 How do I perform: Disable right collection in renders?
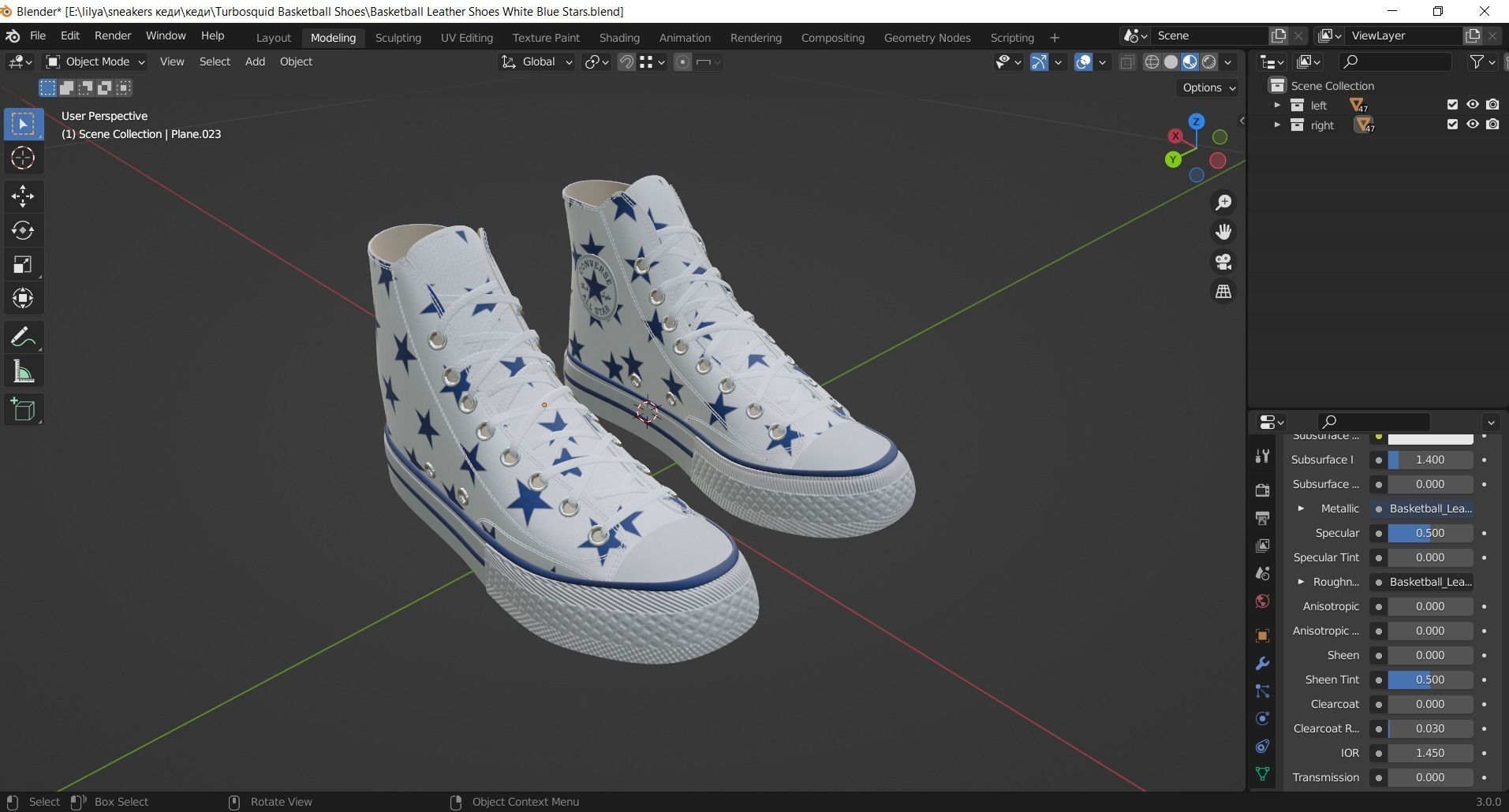click(x=1492, y=124)
